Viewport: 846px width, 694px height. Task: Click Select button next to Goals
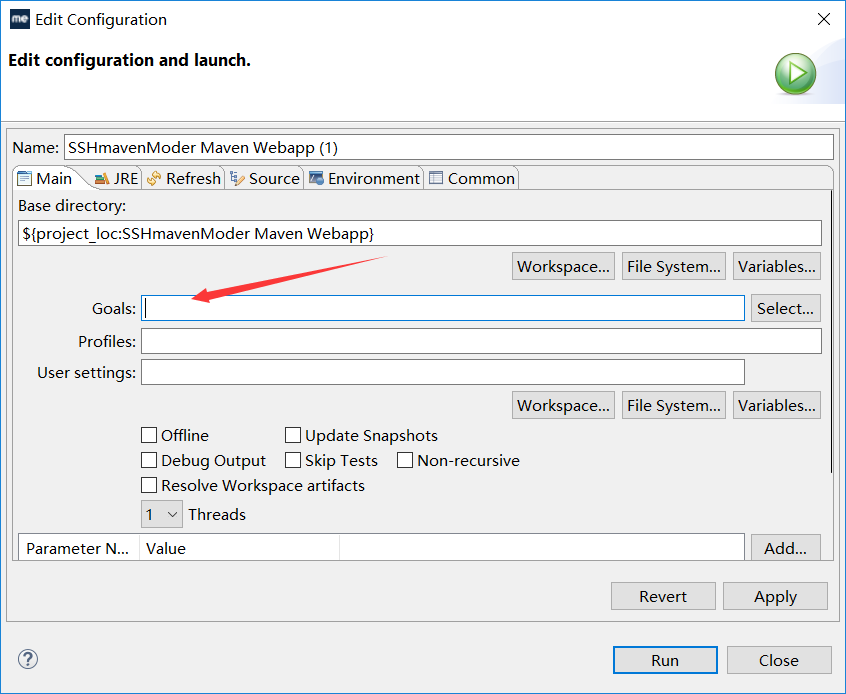(786, 308)
